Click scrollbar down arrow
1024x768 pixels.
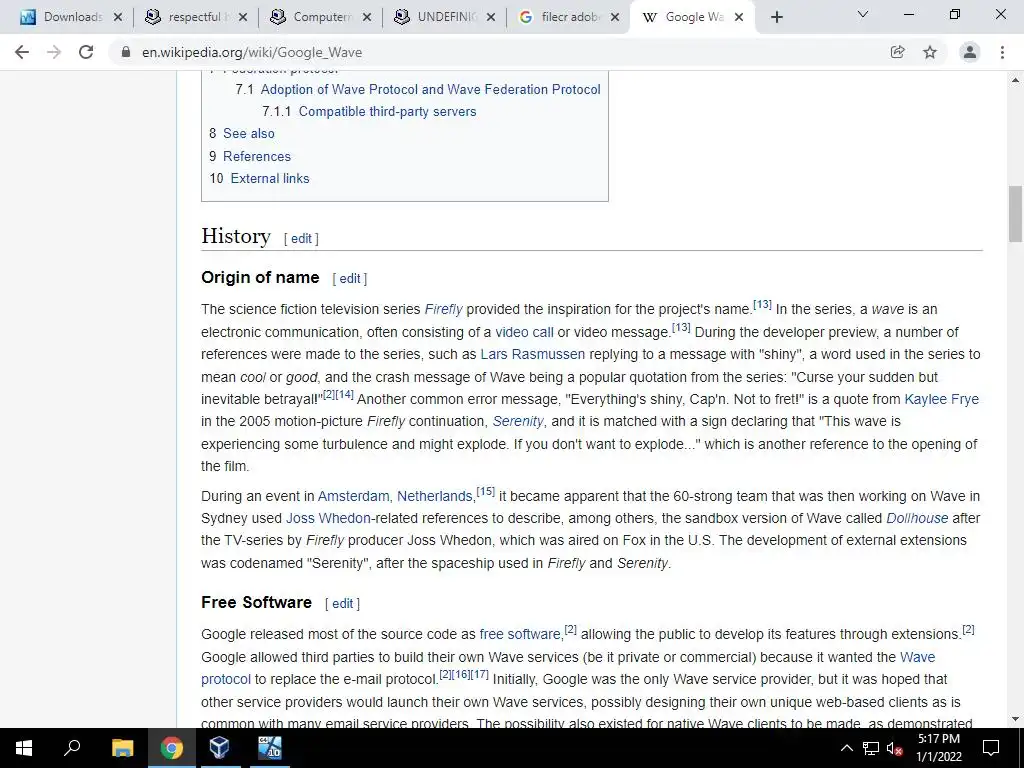coord(1016,719)
